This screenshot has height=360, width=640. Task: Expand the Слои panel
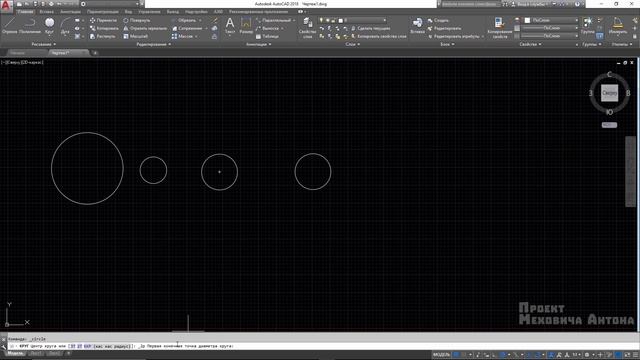(x=353, y=44)
